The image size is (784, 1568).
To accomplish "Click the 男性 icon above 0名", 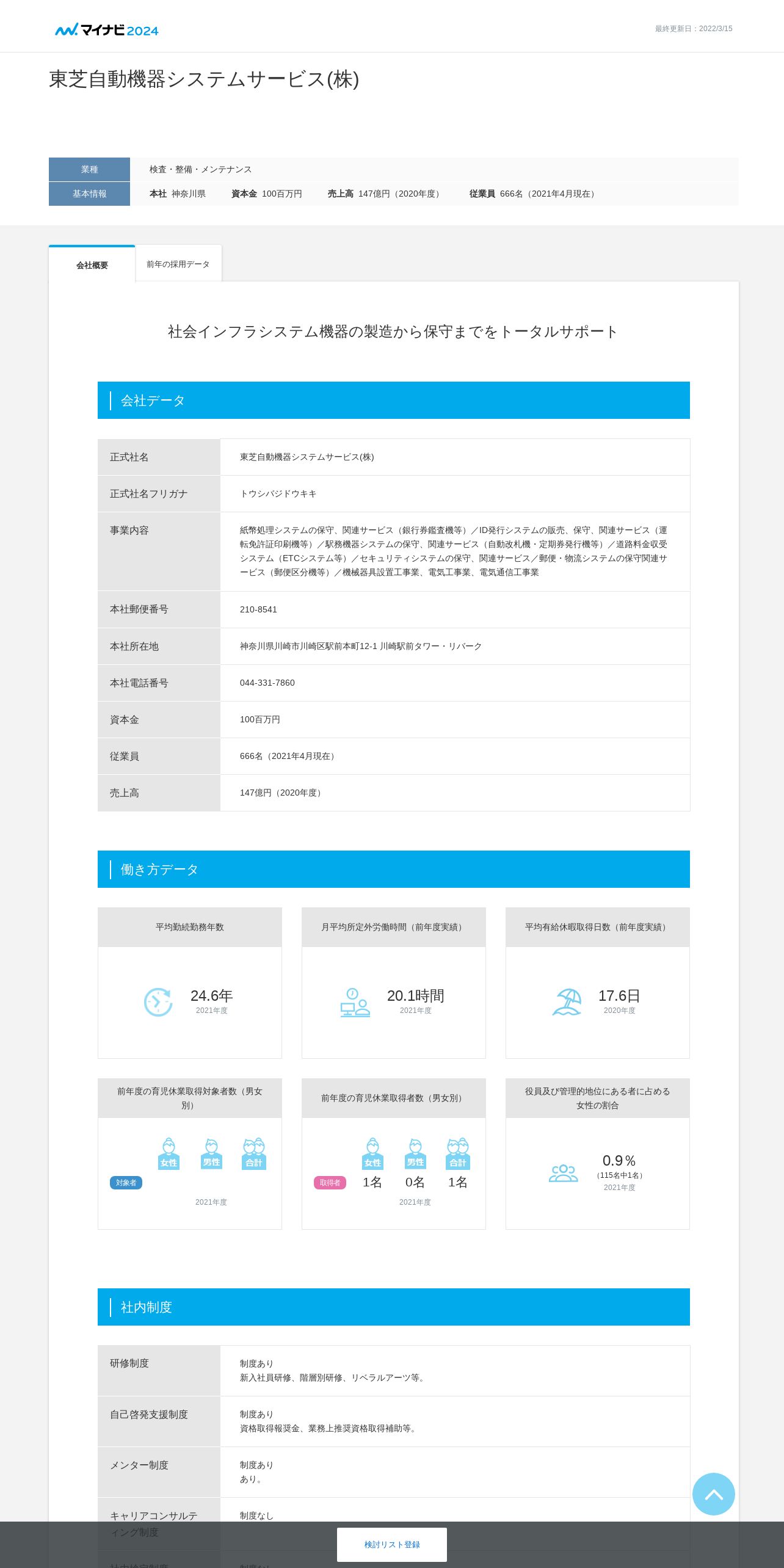I will point(415,1153).
